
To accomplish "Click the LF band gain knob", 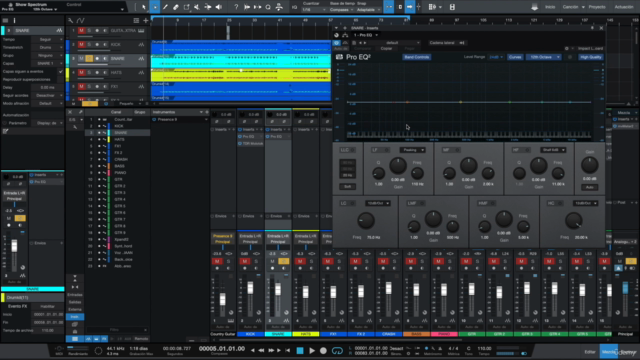I will (x=398, y=166).
